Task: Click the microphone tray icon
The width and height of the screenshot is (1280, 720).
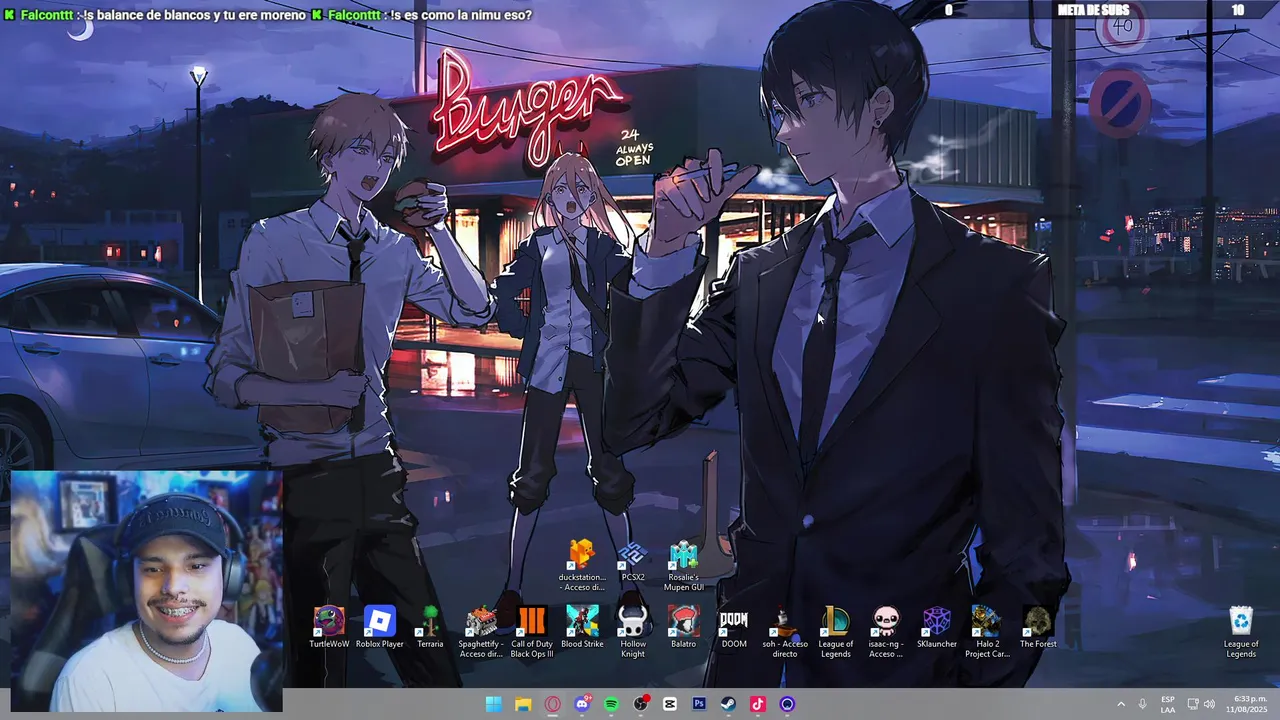Action: pyautogui.click(x=1142, y=704)
